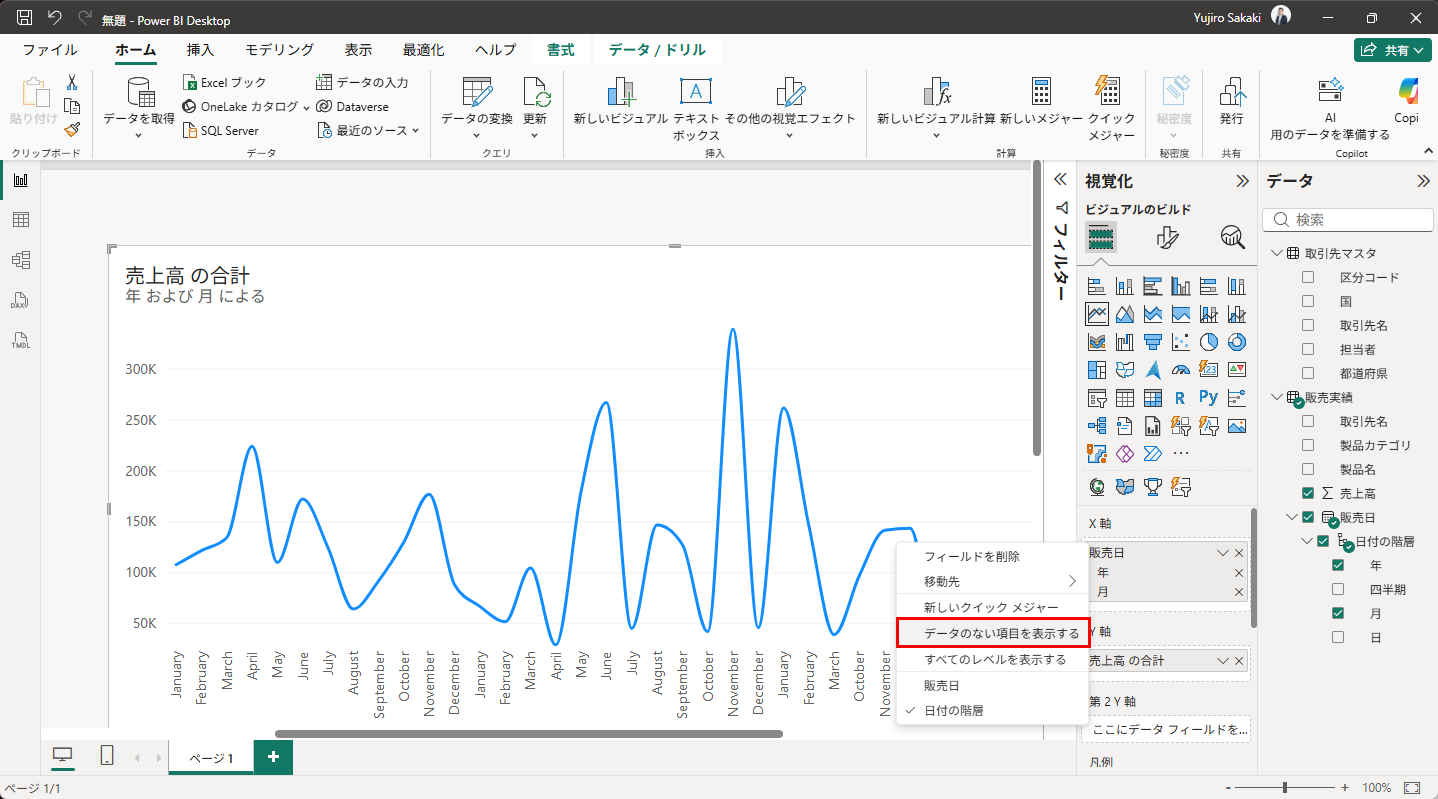Select the stacked bar chart visual

pyautogui.click(x=1096, y=286)
